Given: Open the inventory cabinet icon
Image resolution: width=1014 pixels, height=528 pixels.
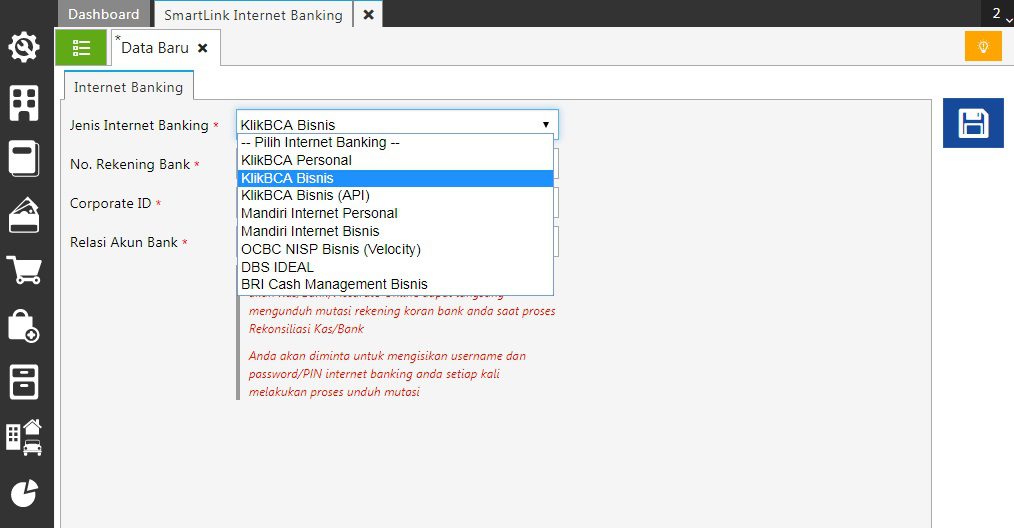Looking at the screenshot, I should coord(24,381).
